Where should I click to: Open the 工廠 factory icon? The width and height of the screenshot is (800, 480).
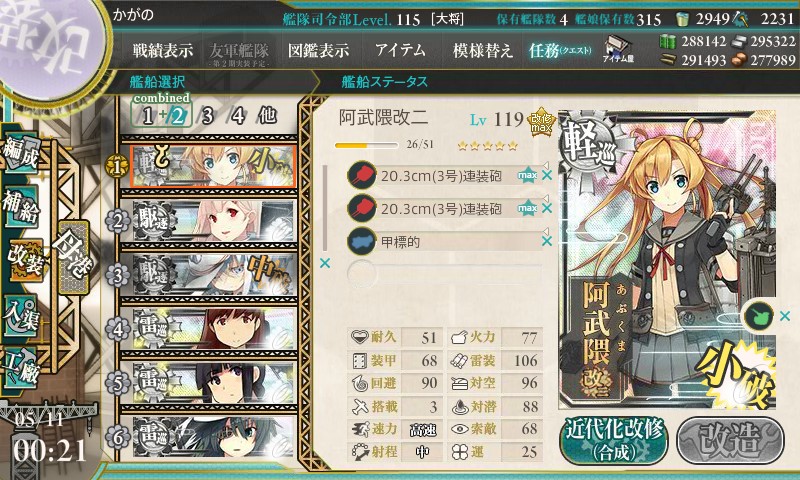click(21, 368)
